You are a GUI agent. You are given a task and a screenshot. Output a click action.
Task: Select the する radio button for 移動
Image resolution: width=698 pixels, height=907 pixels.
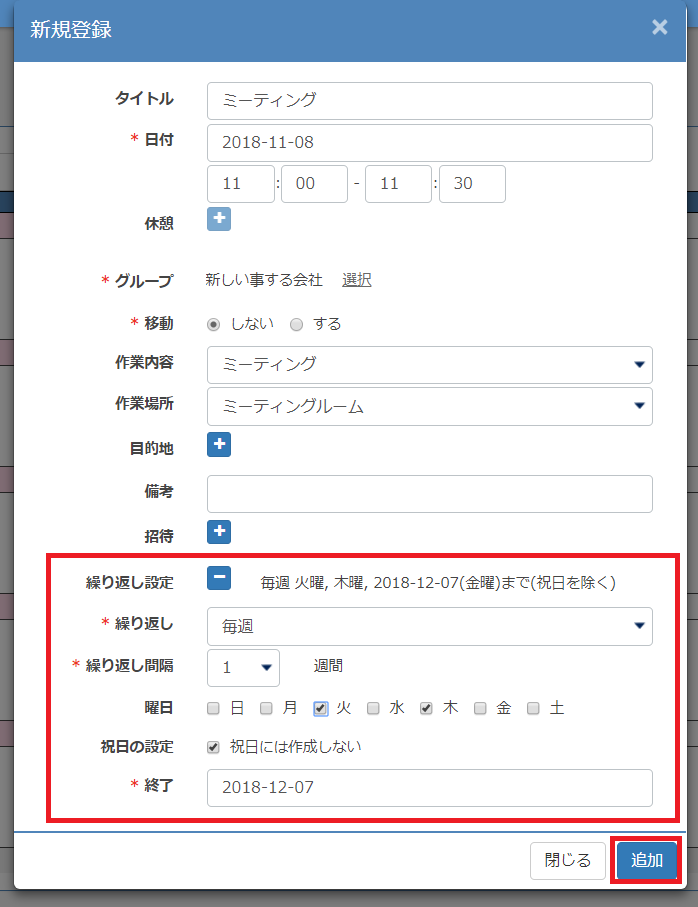tap(297, 325)
